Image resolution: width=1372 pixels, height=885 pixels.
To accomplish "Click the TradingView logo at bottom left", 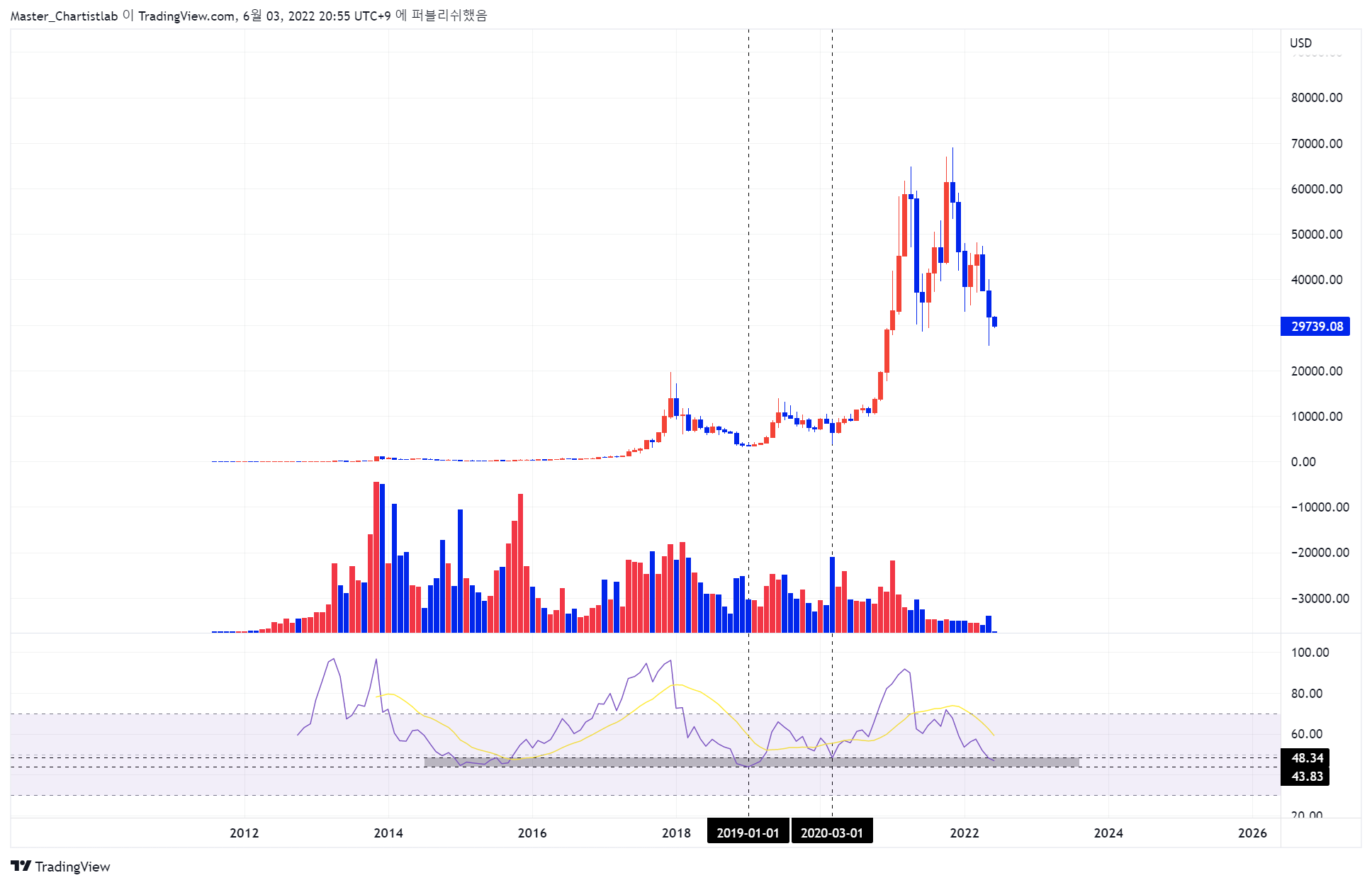I will (x=61, y=867).
